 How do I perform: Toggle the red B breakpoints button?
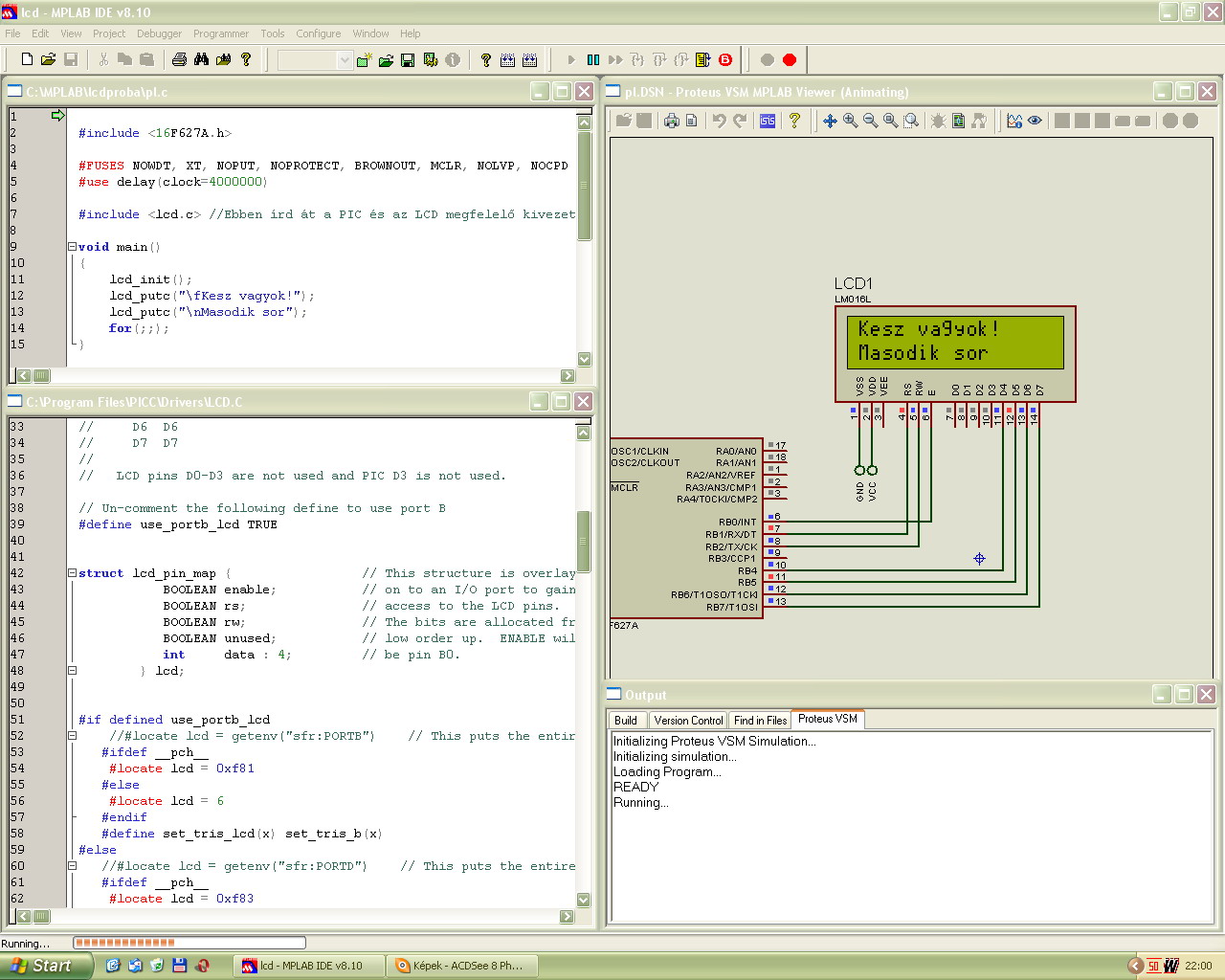pos(725,59)
